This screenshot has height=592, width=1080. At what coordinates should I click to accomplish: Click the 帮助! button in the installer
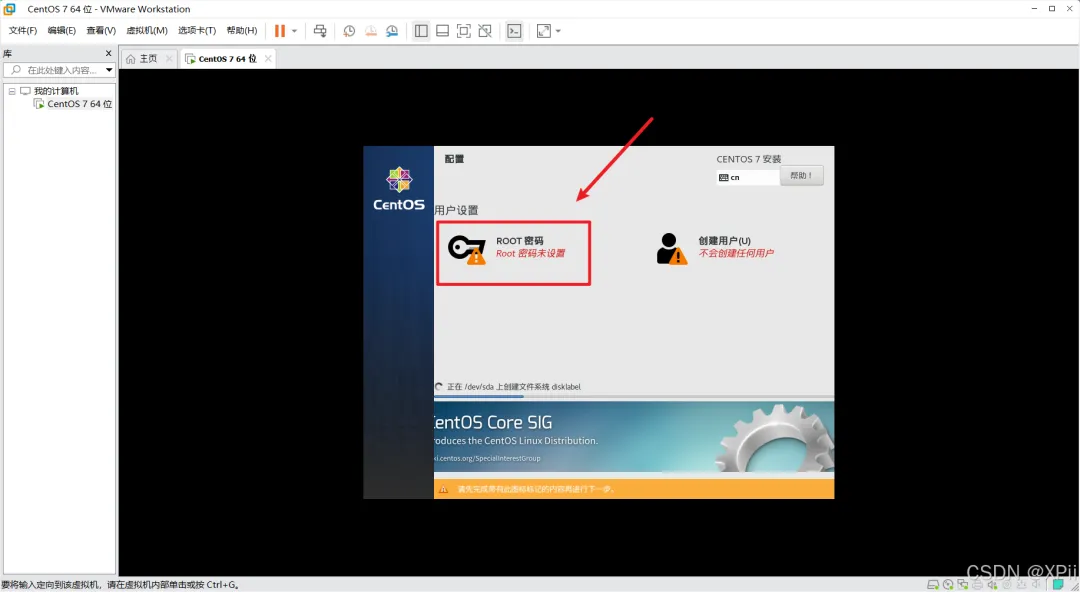click(x=801, y=176)
